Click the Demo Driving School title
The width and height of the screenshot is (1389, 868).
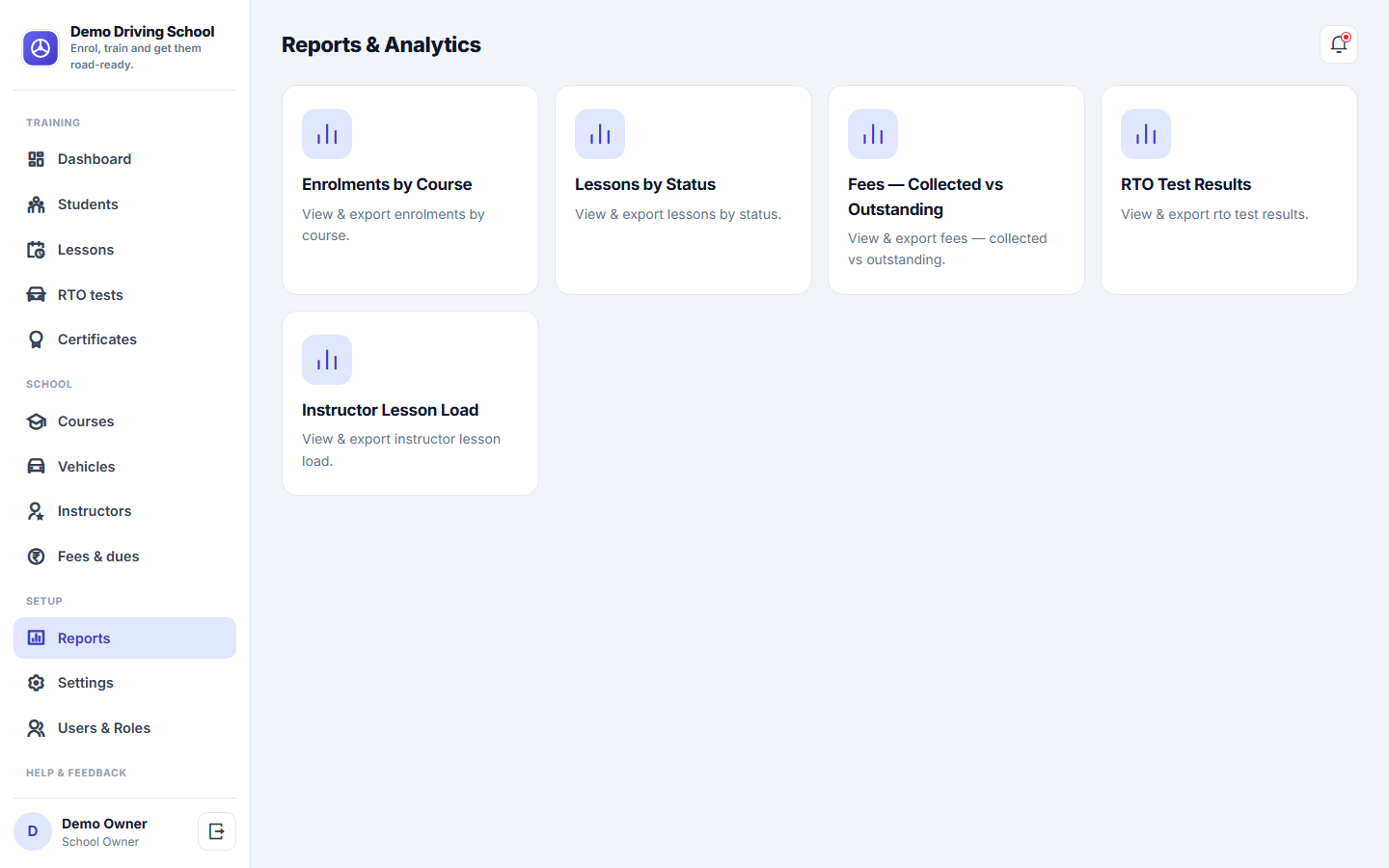pyautogui.click(x=143, y=32)
